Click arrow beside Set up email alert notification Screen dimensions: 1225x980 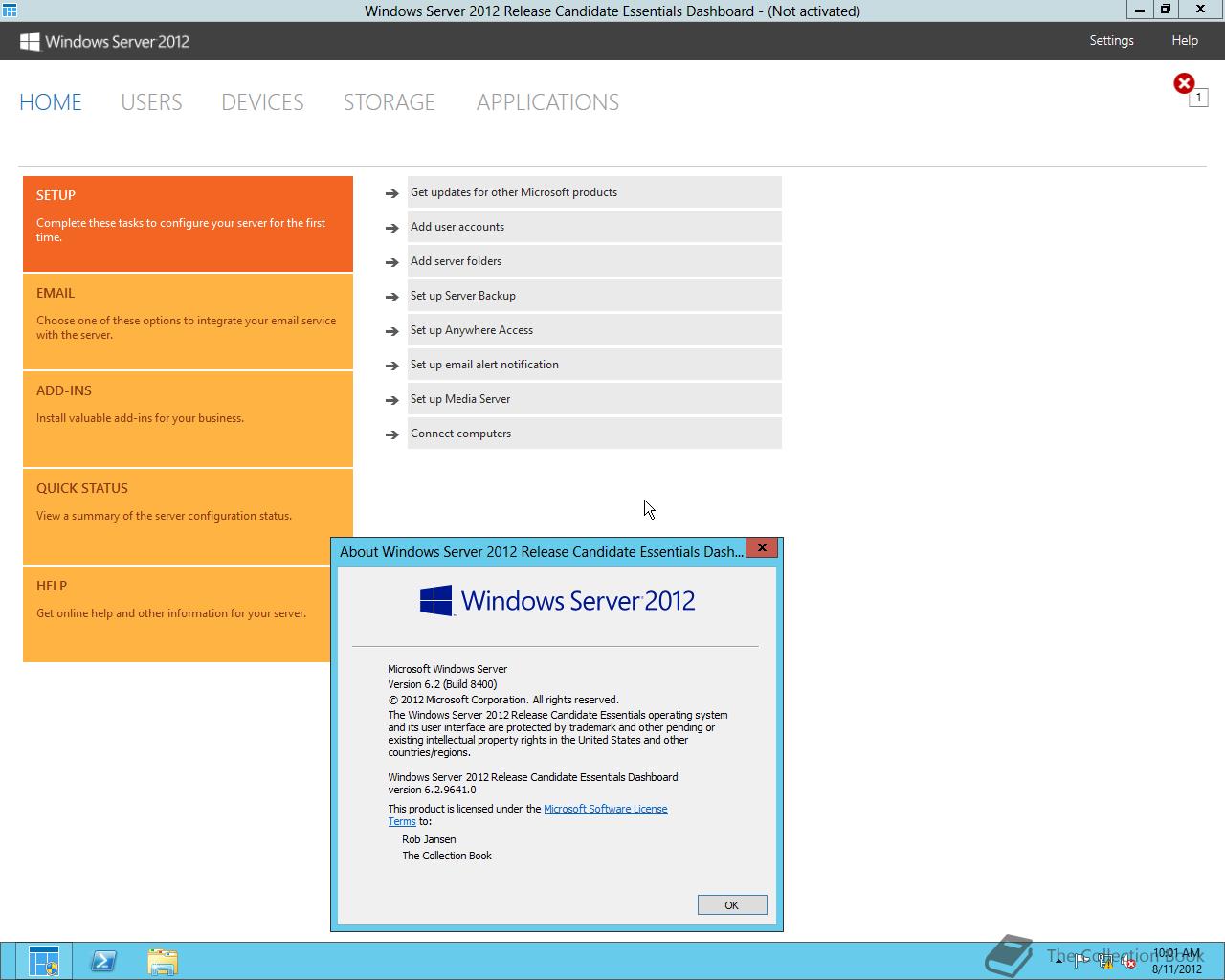391,366
